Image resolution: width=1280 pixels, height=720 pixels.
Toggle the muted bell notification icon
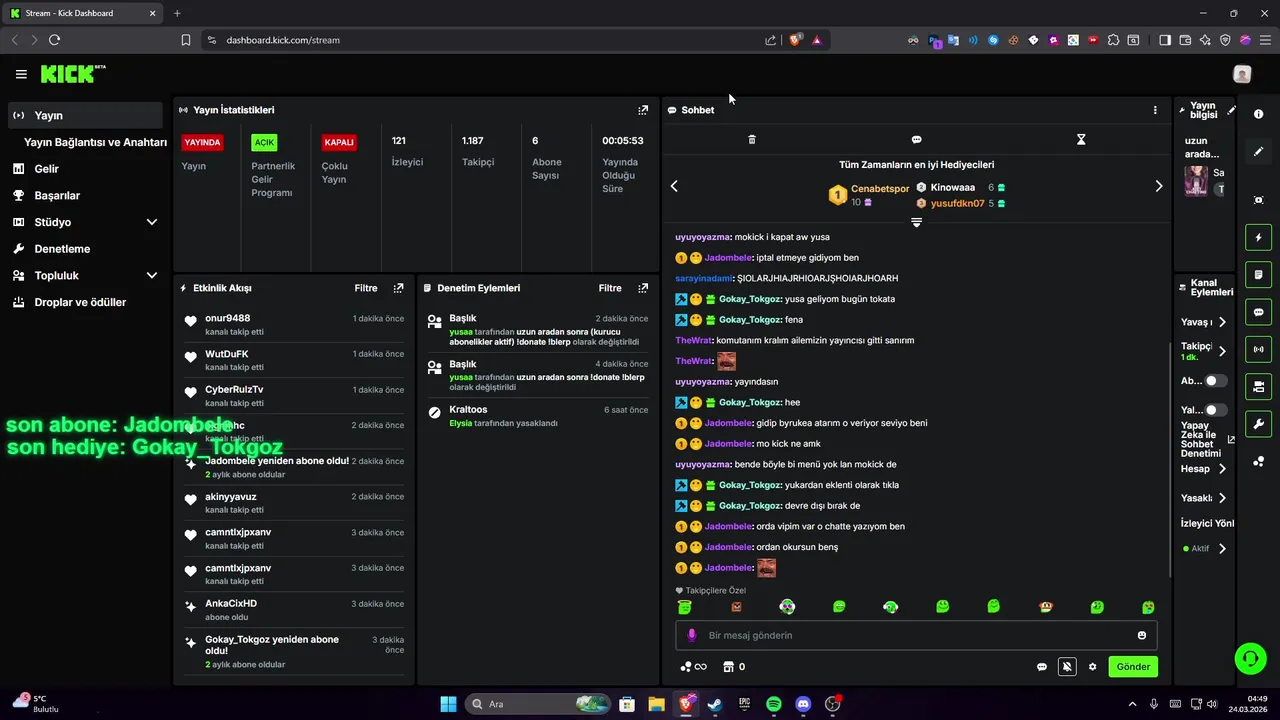[1067, 667]
